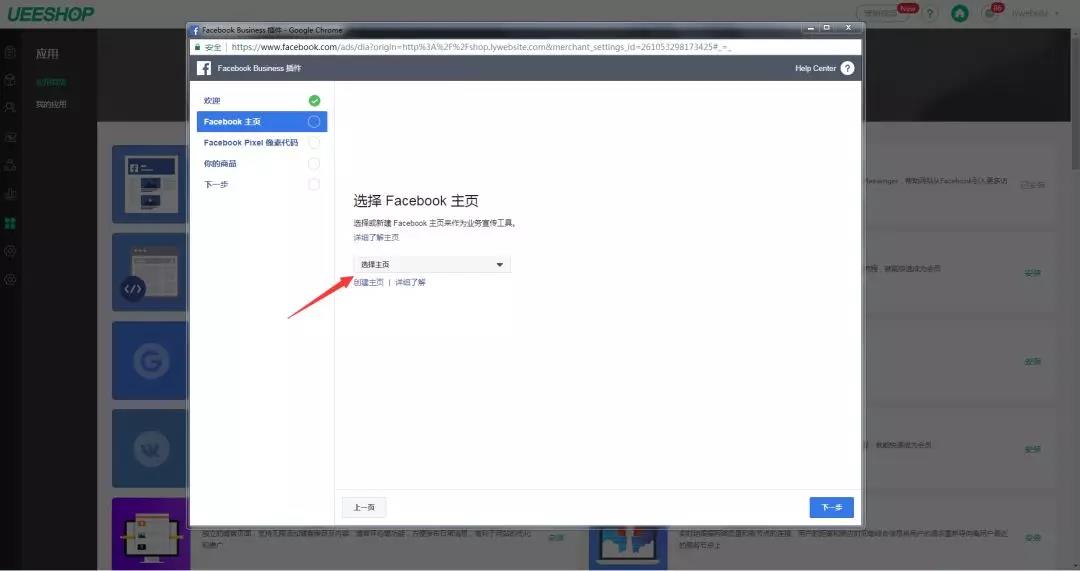Expand the account username dropdown in UEESHOP header
Viewport: 1080px width, 571px height.
[x=1035, y=13]
